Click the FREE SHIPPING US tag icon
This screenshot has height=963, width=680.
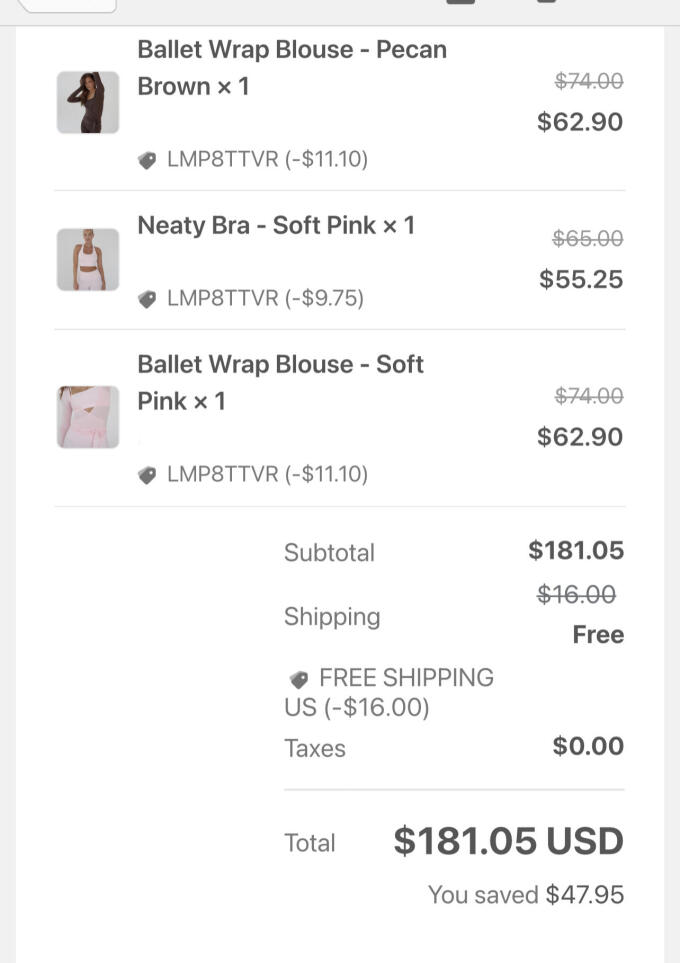(298, 679)
